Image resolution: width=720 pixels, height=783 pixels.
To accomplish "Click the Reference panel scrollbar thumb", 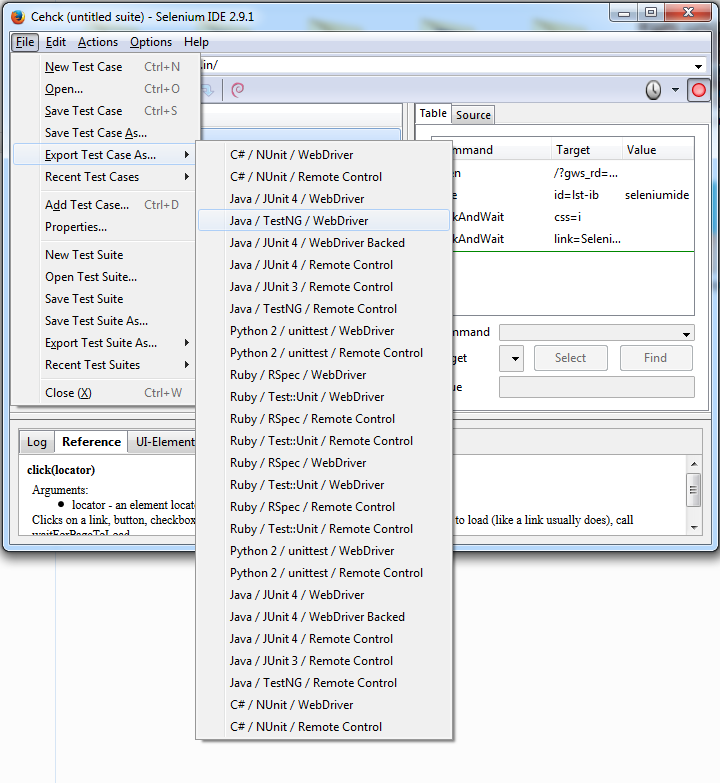I will (694, 489).
